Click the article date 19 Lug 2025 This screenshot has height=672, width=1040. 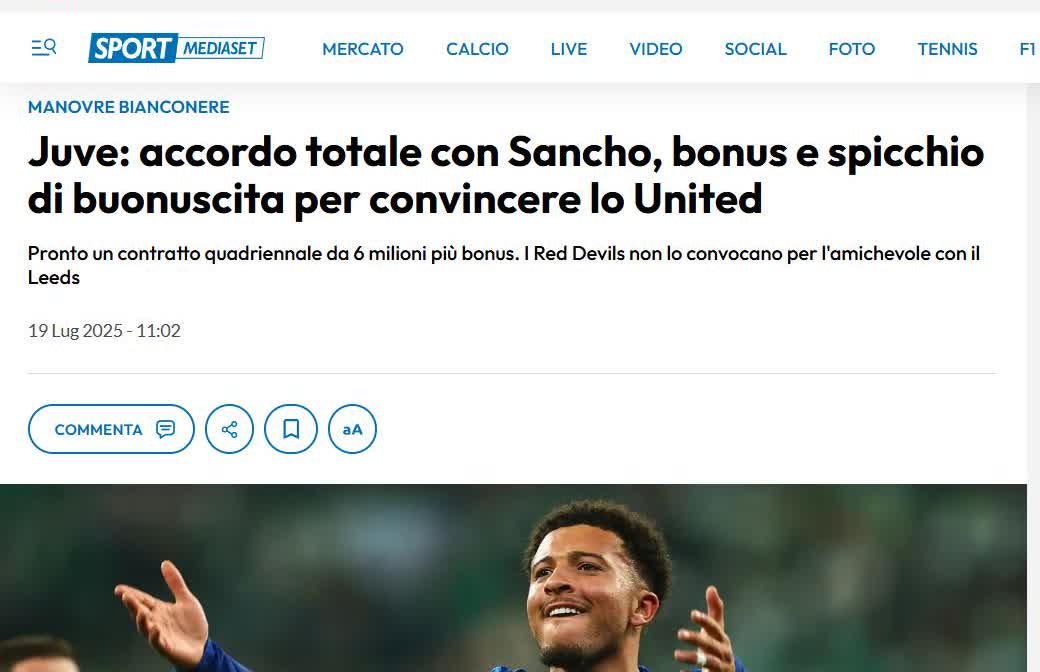104,330
